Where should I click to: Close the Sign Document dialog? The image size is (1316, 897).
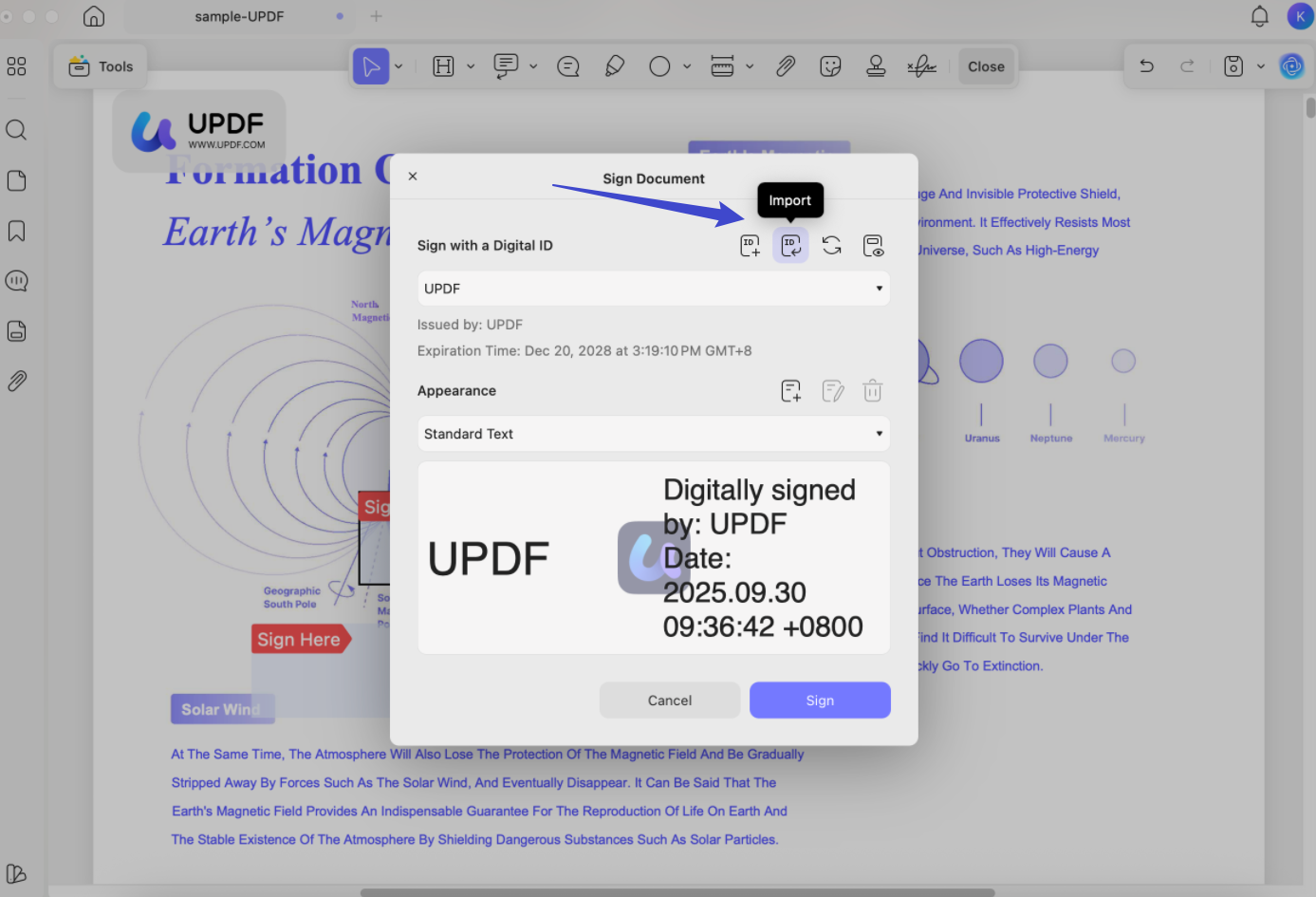[413, 177]
